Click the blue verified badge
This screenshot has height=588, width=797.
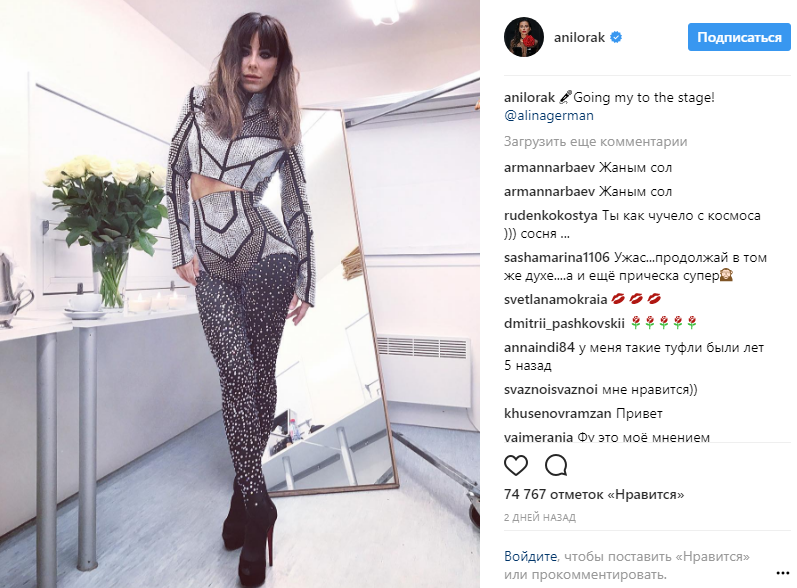[x=616, y=37]
